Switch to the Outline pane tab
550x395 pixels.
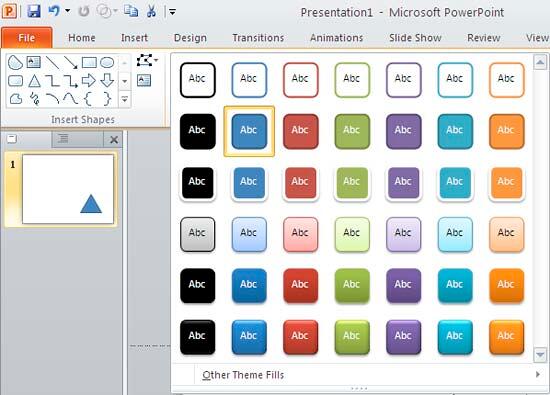coord(63,139)
